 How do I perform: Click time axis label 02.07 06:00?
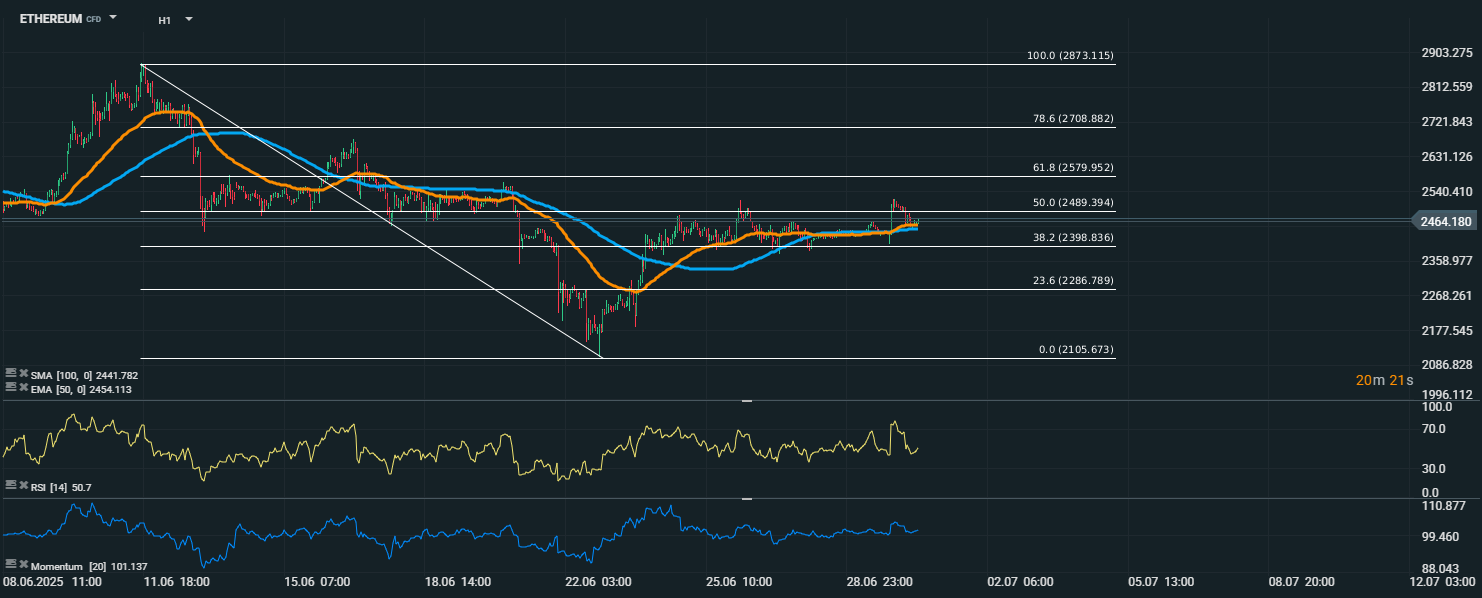(1020, 581)
